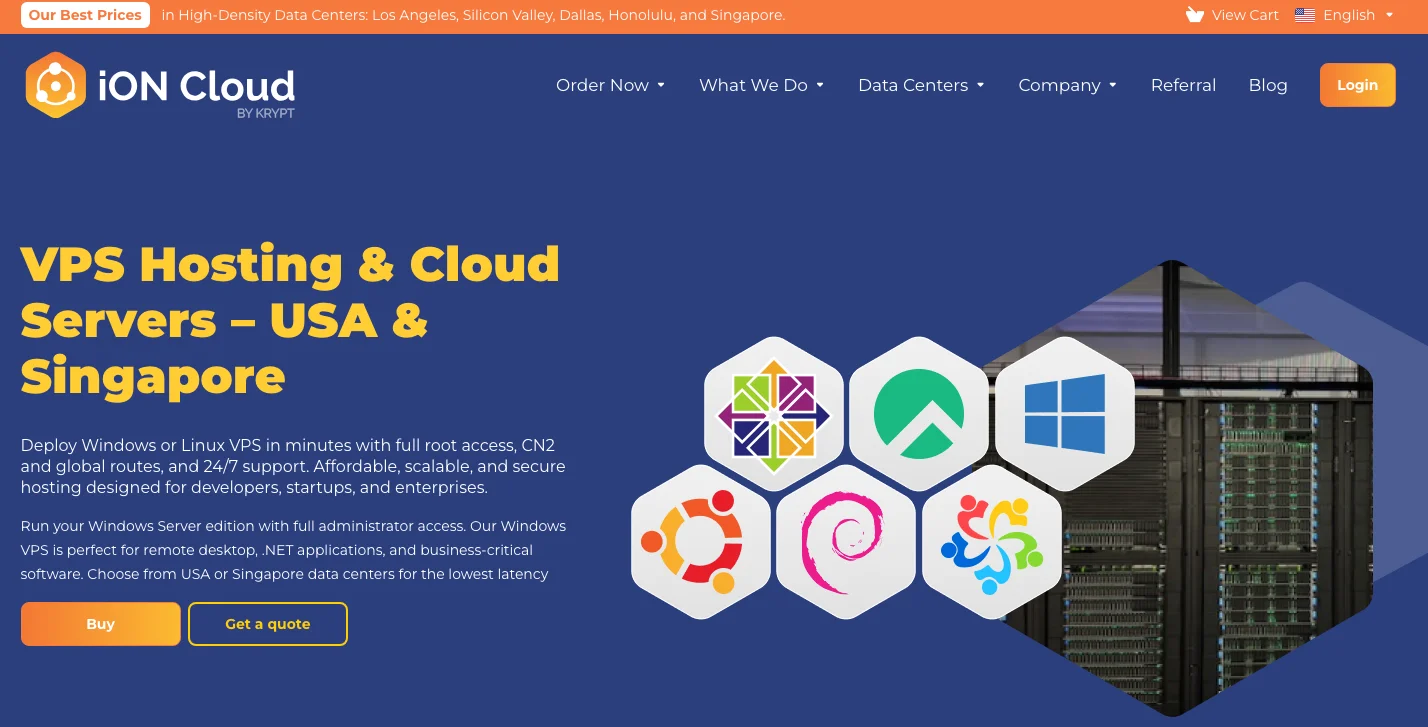Image resolution: width=1428 pixels, height=727 pixels.
Task: Click the AlmaLinux logo hexagon
Action: click(x=992, y=541)
